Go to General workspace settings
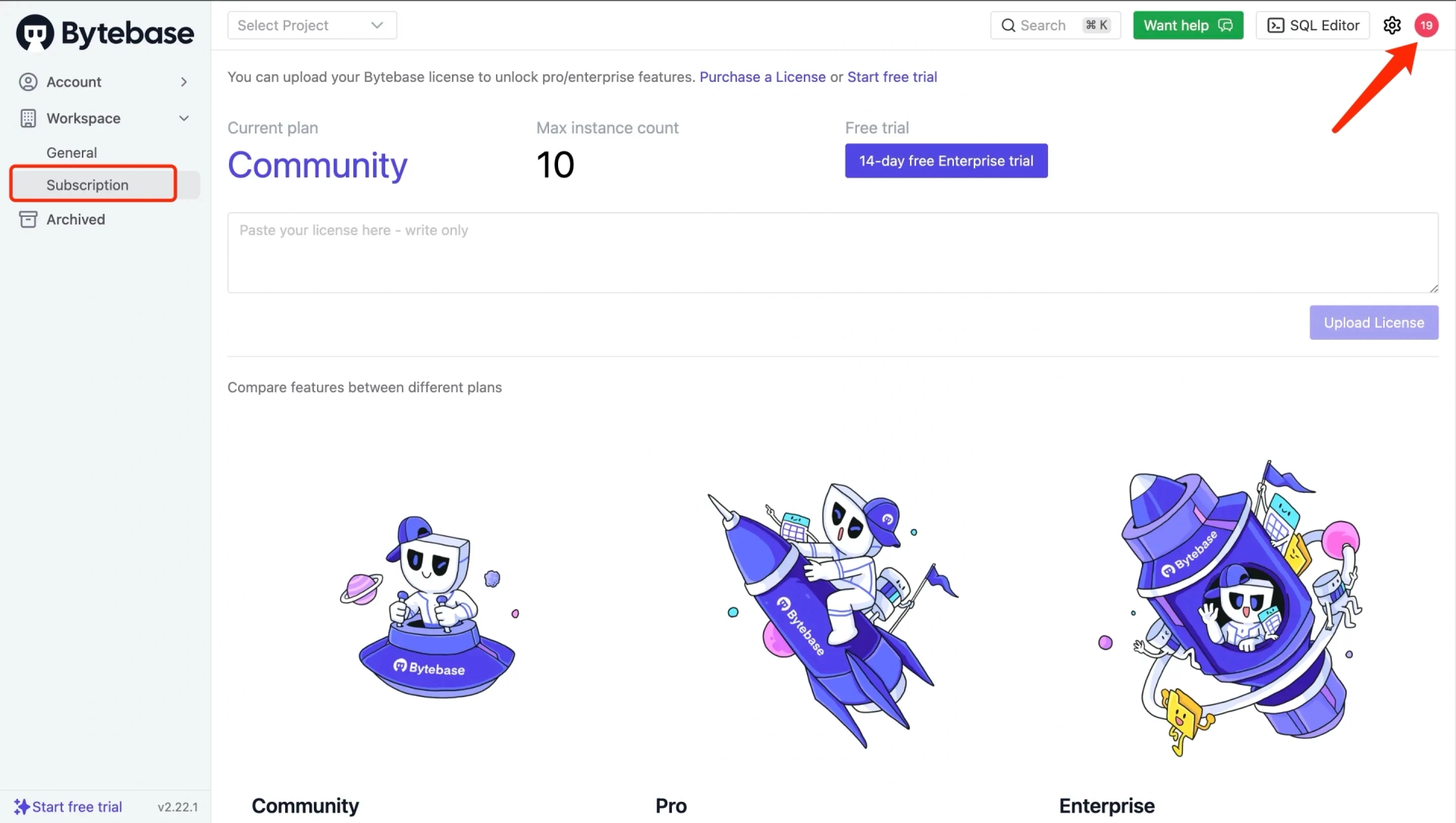This screenshot has width=1456, height=823. pyautogui.click(x=71, y=152)
